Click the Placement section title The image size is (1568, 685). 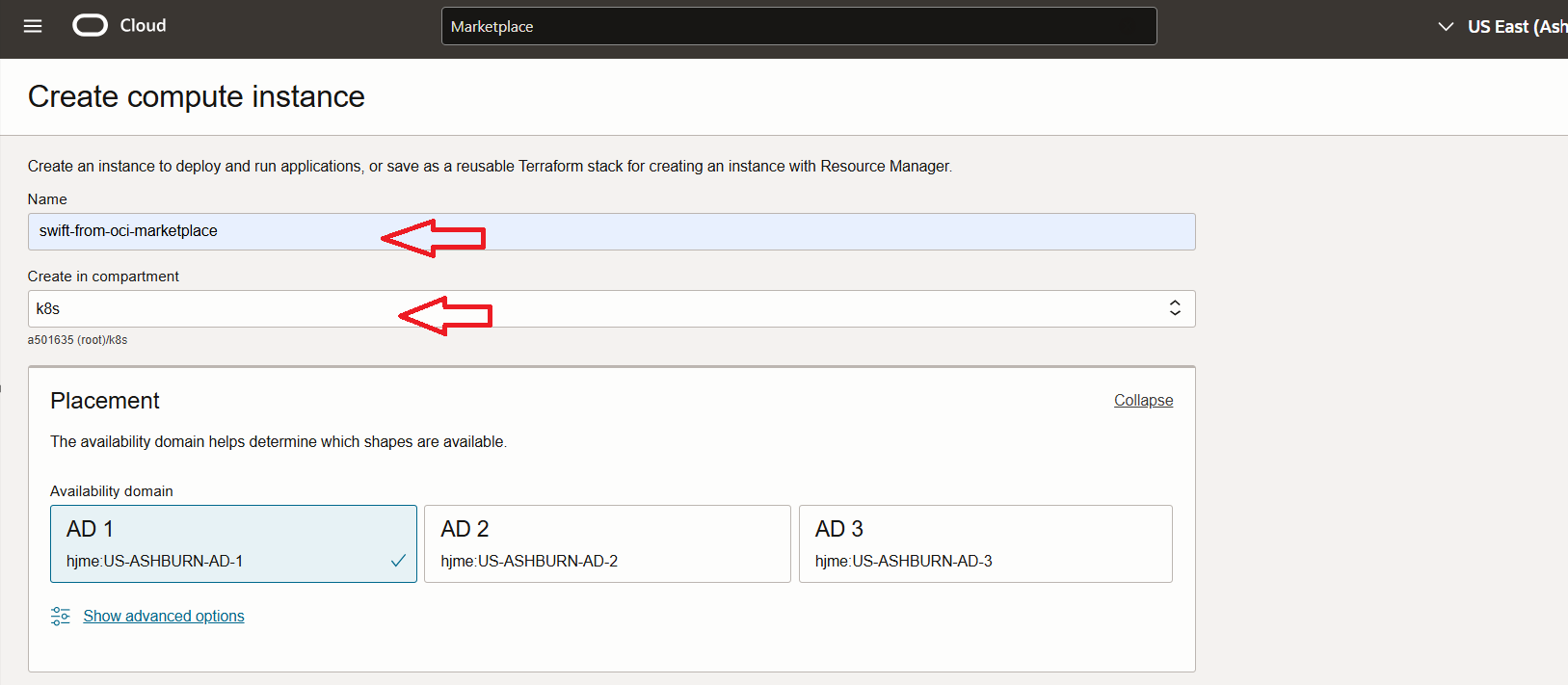[x=105, y=401]
